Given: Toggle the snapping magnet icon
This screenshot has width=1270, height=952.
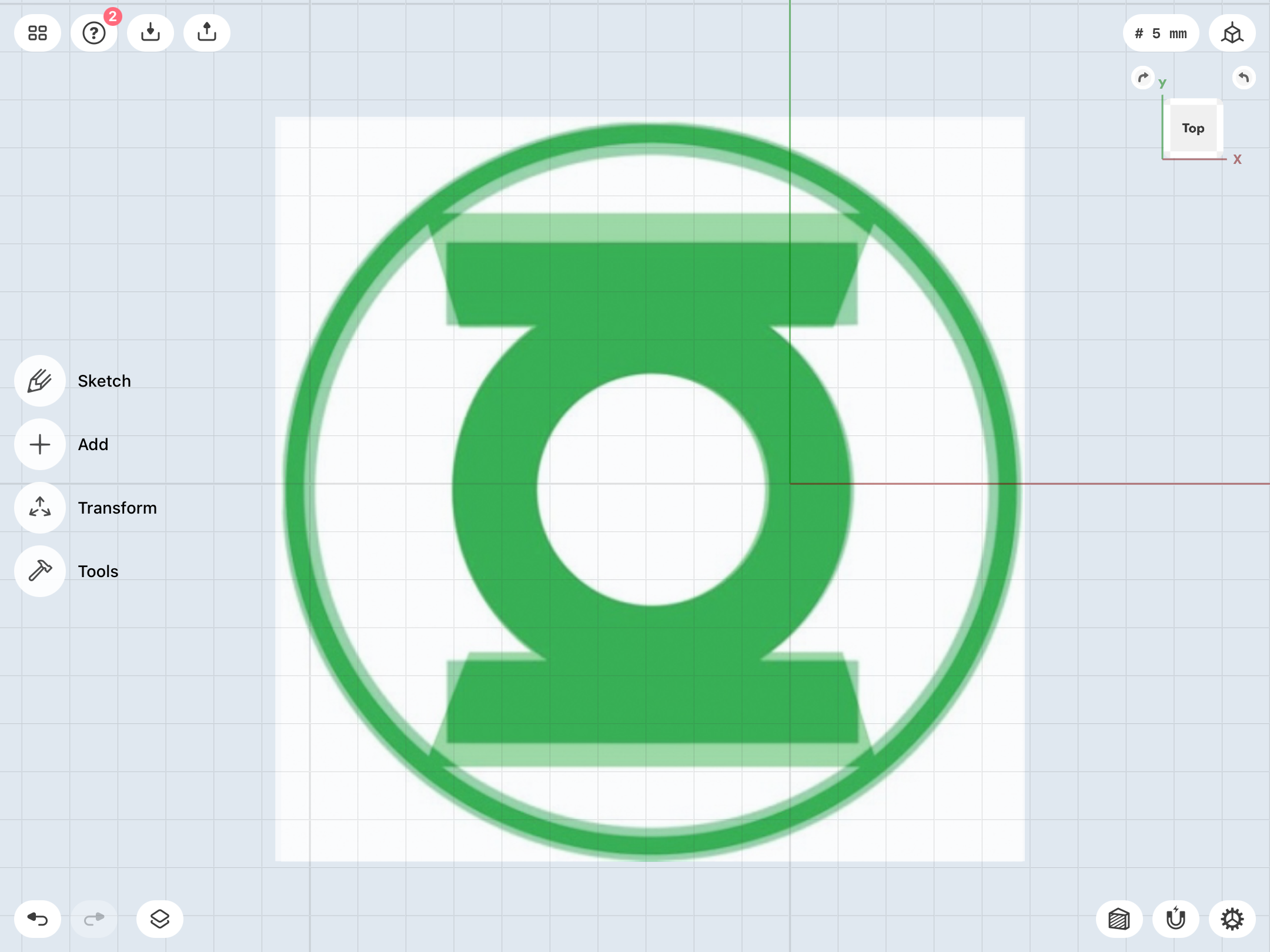Looking at the screenshot, I should pyautogui.click(x=1176, y=919).
